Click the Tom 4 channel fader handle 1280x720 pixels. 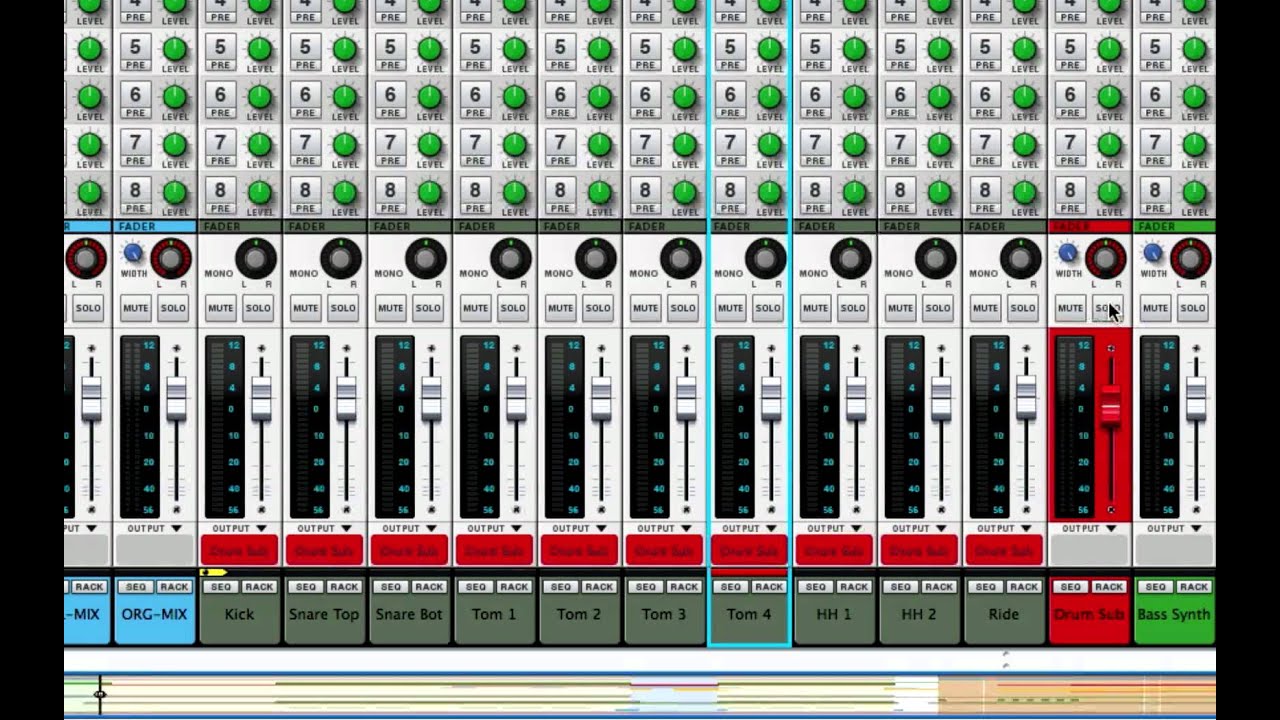click(x=771, y=398)
